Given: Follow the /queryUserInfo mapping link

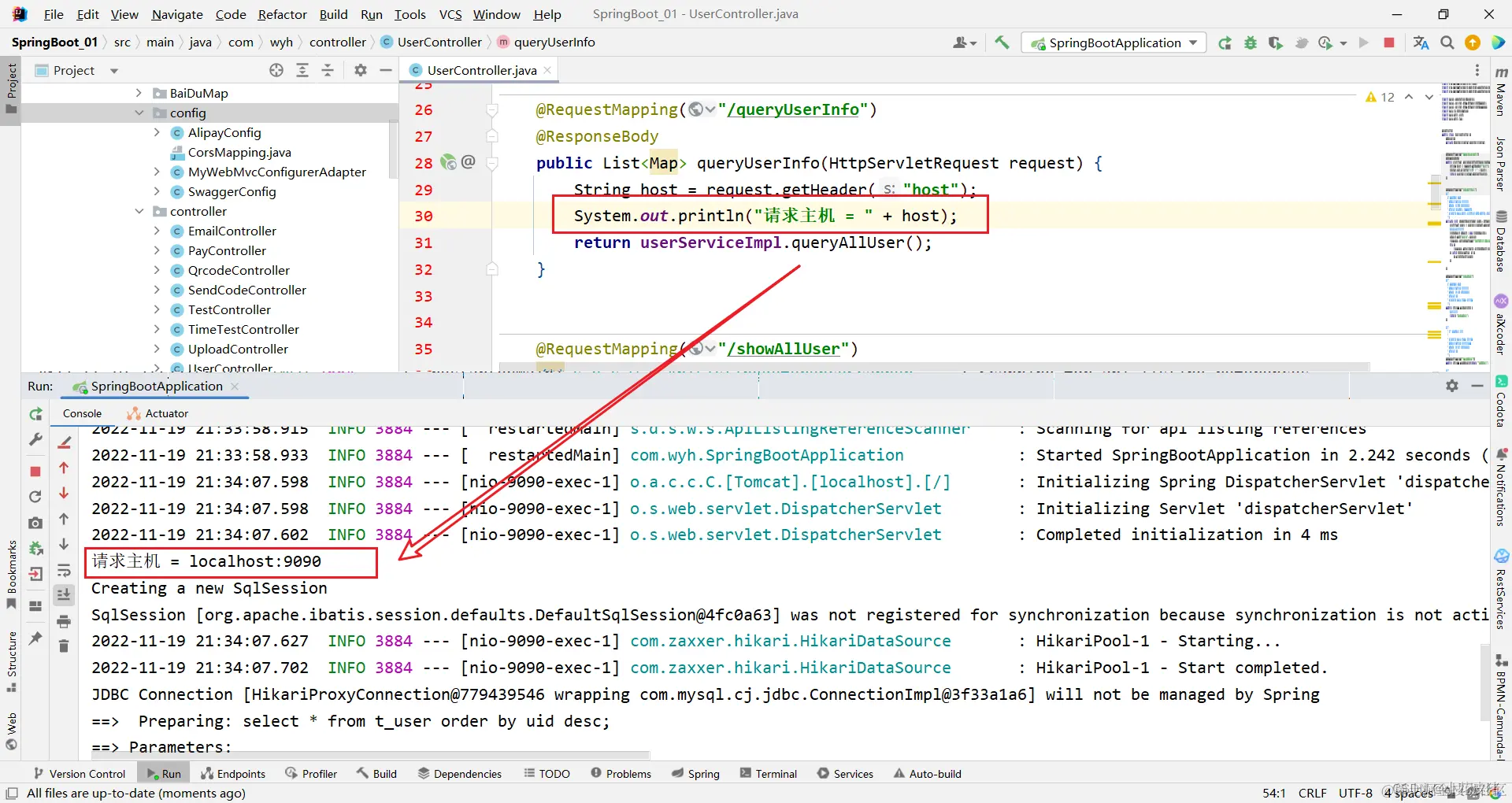Looking at the screenshot, I should pos(793,109).
